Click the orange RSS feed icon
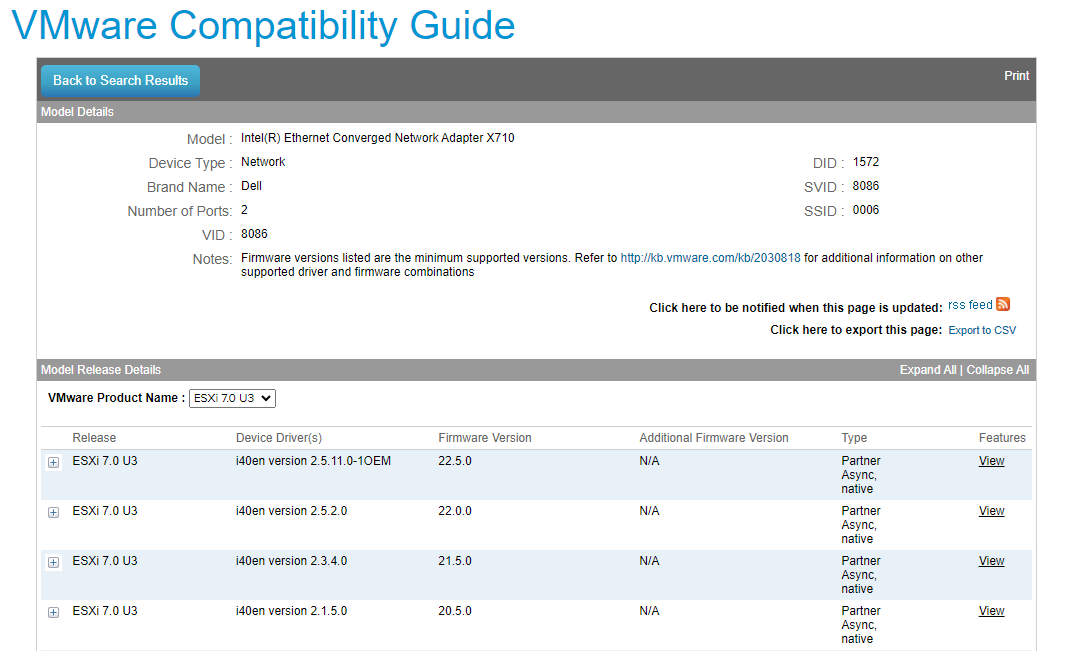Screen dimensions: 1079x651 point(1002,304)
